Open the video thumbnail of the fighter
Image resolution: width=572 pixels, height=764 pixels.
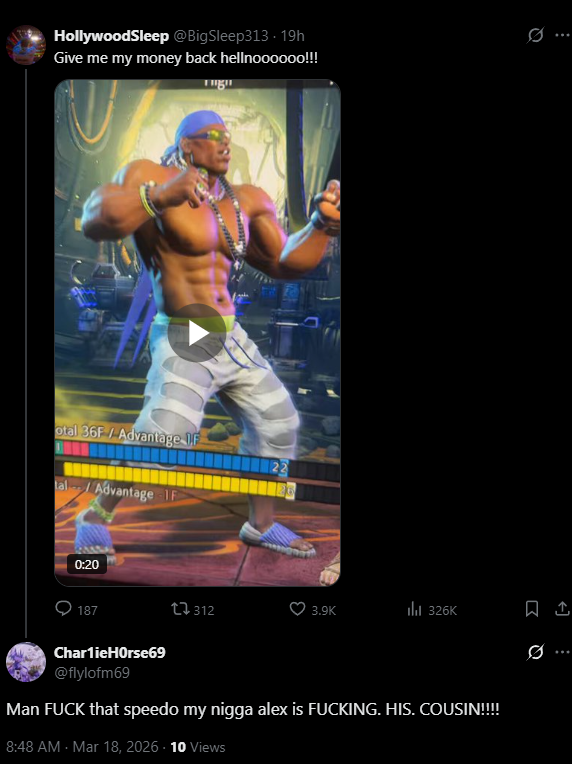tap(197, 333)
